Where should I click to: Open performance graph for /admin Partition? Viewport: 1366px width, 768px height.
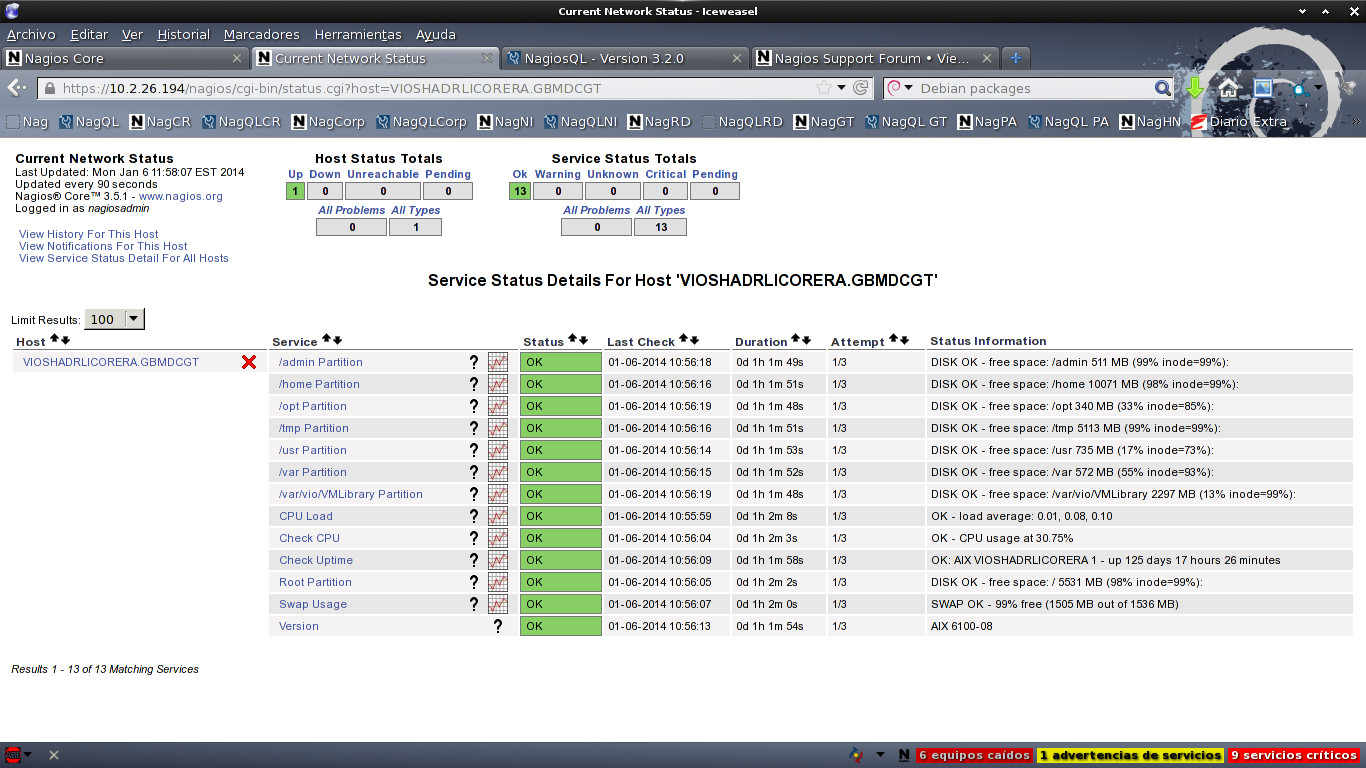pos(497,362)
